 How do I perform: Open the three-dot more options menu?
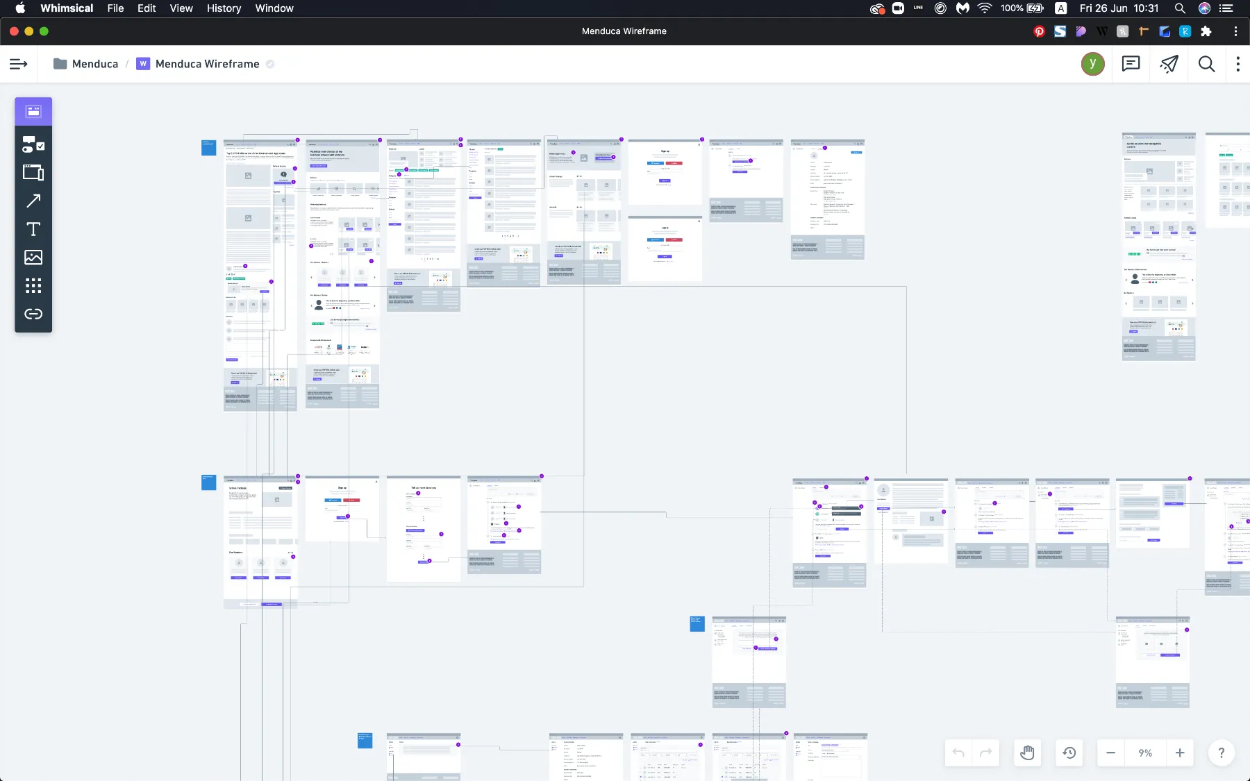[1238, 64]
